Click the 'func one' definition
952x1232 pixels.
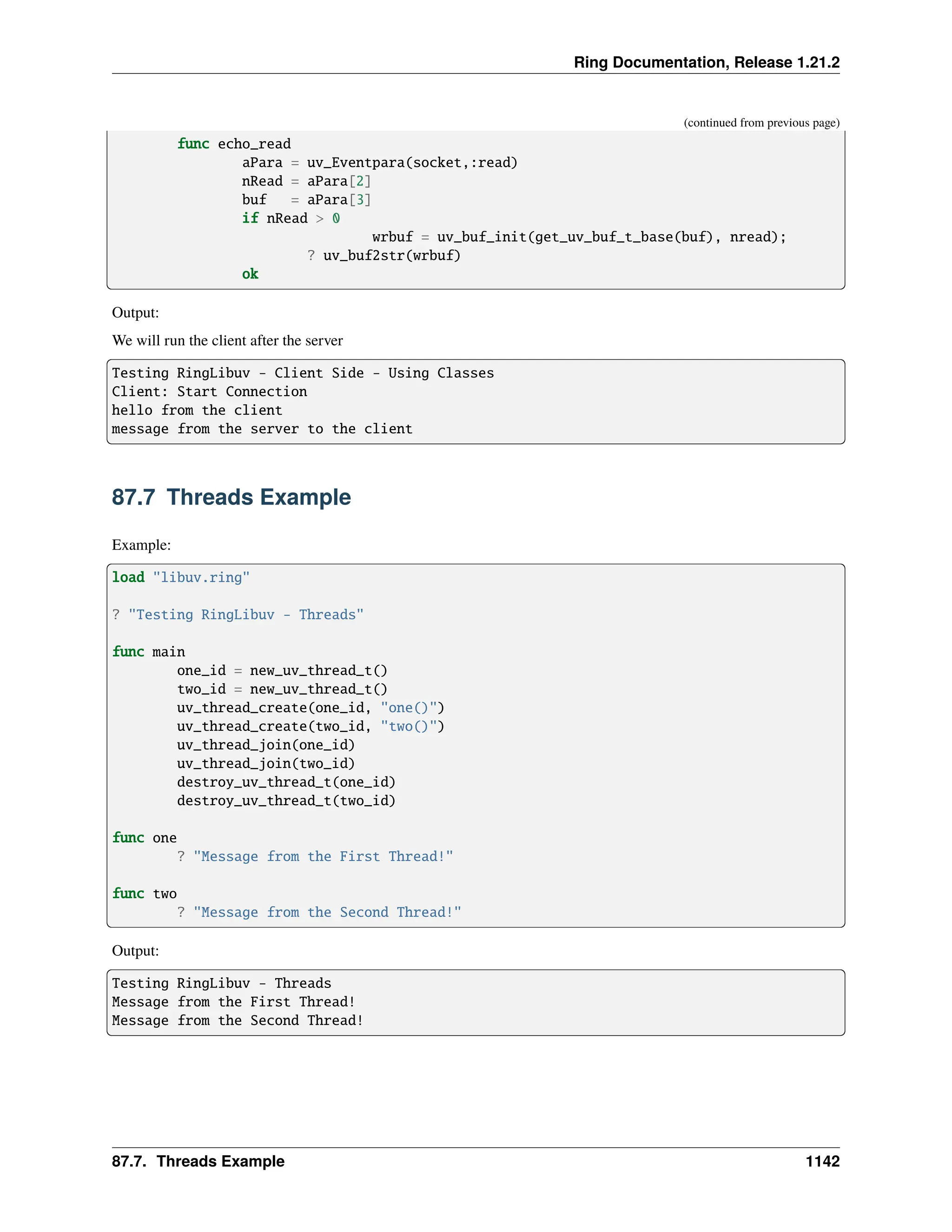[x=145, y=838]
